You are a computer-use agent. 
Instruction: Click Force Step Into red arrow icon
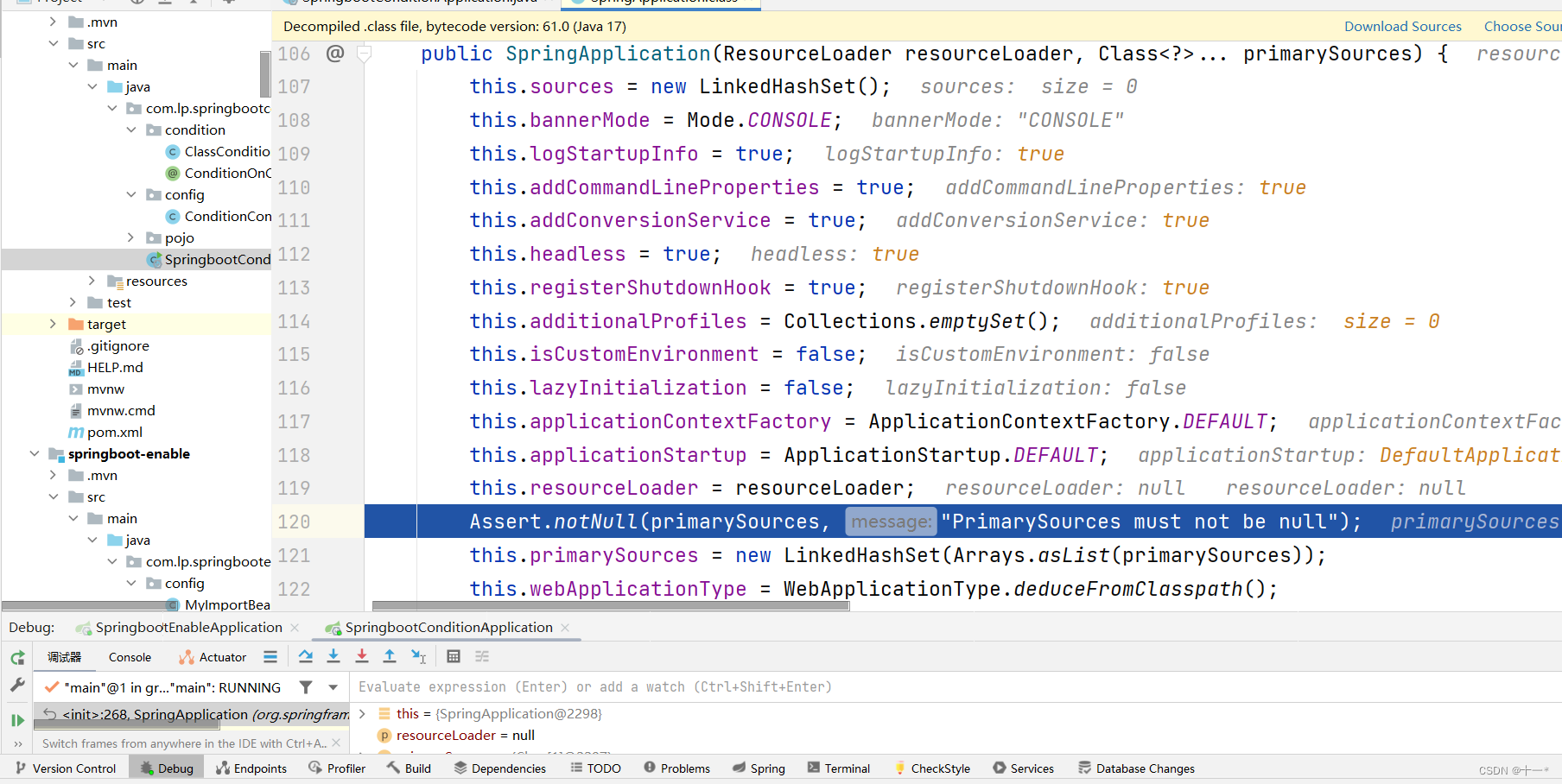362,657
